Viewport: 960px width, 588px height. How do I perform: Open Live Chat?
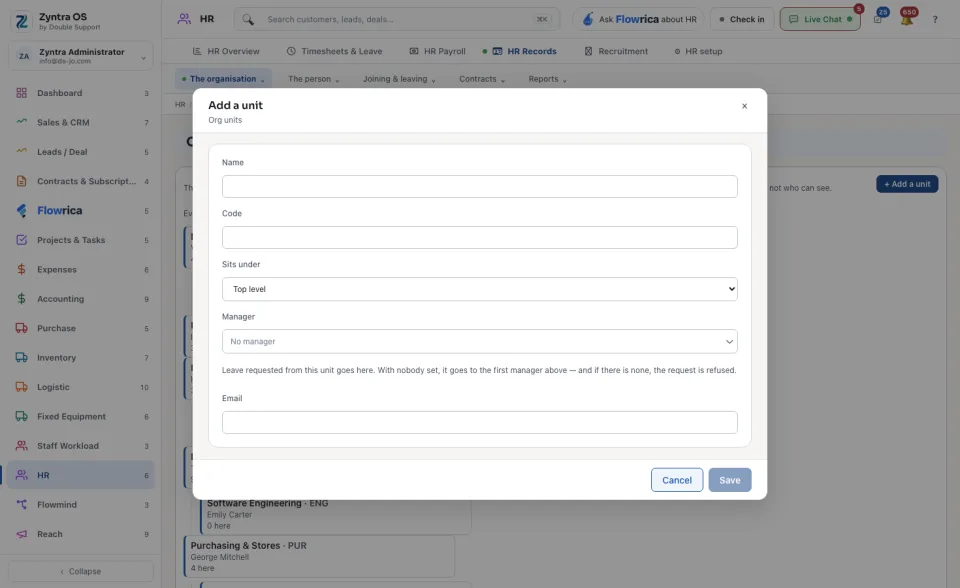820,20
